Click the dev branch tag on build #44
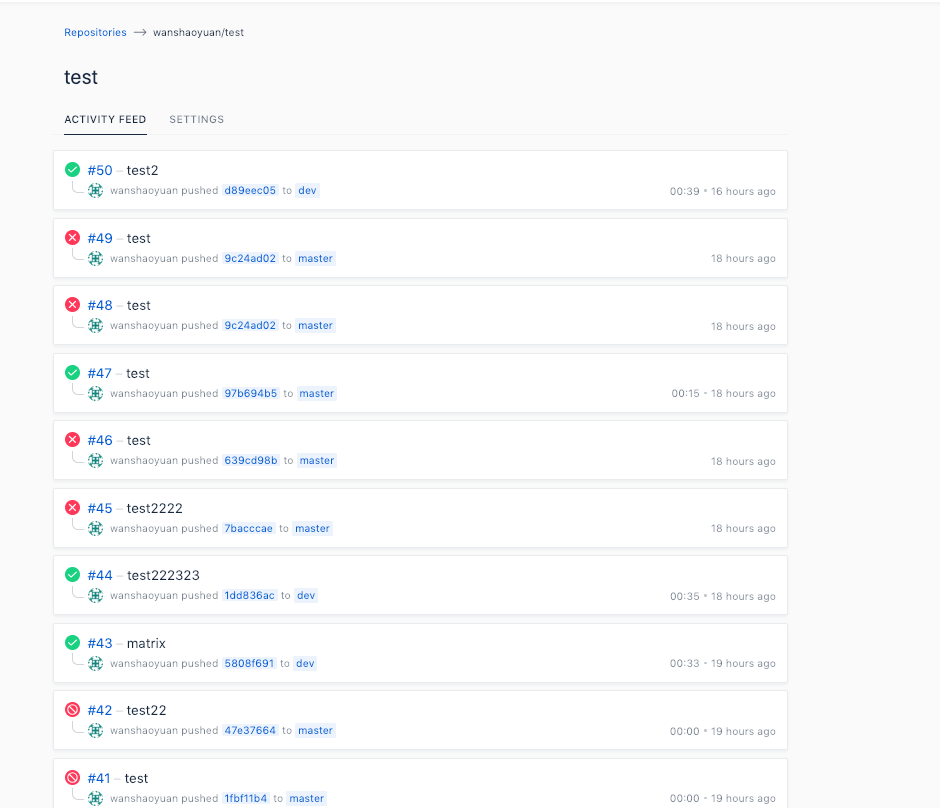This screenshot has width=940, height=808. point(306,596)
